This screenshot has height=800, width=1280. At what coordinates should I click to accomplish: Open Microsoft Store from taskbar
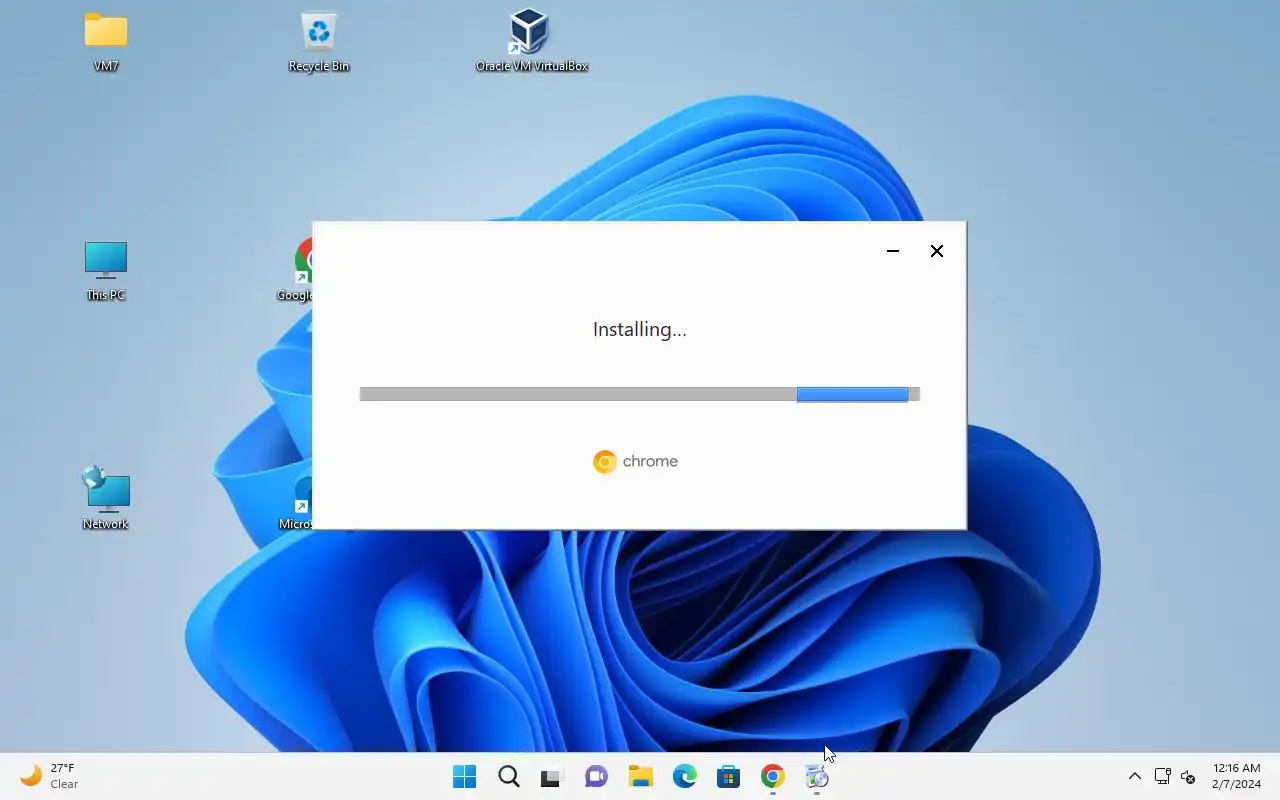point(729,777)
